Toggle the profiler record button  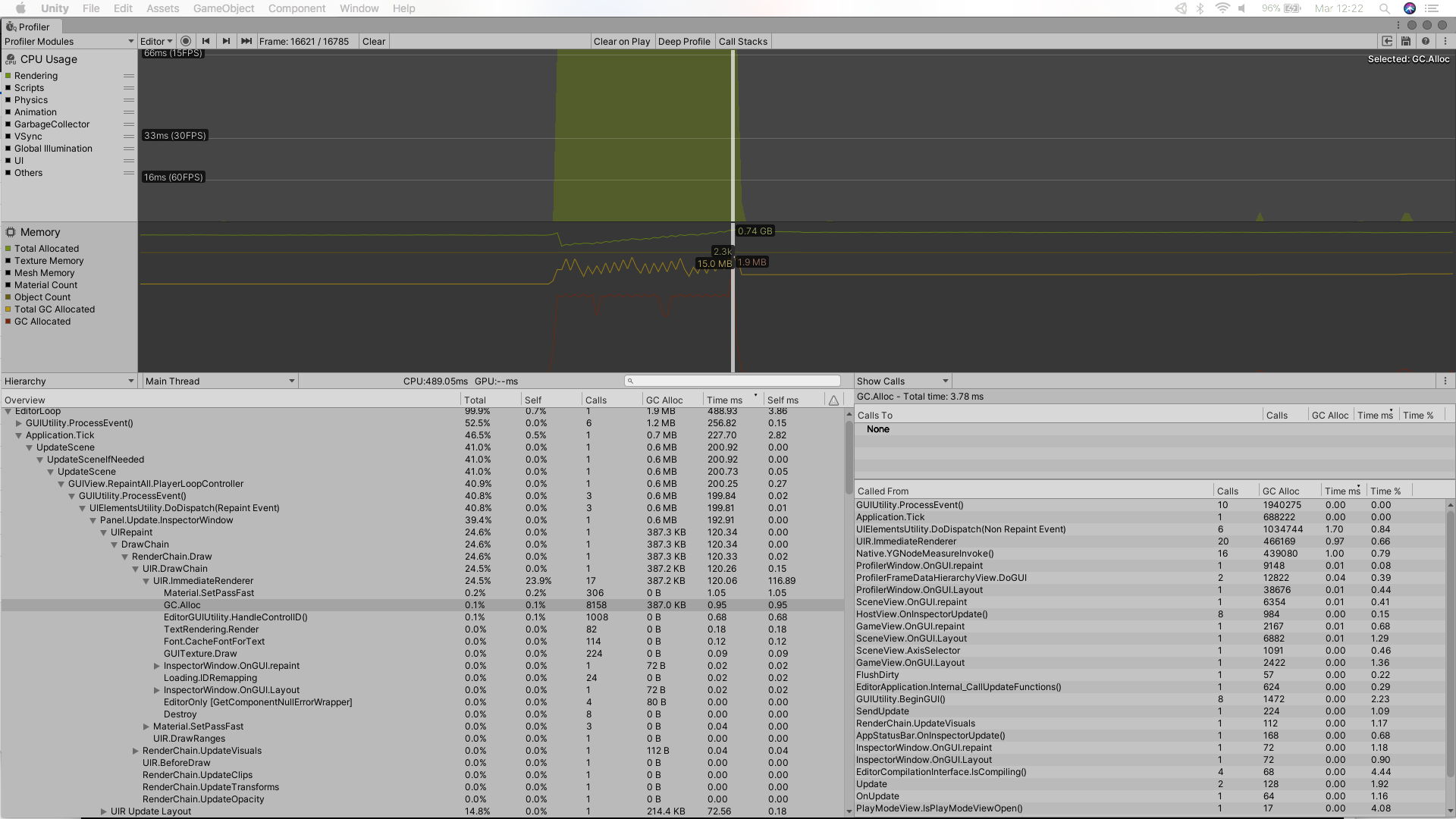click(x=186, y=41)
